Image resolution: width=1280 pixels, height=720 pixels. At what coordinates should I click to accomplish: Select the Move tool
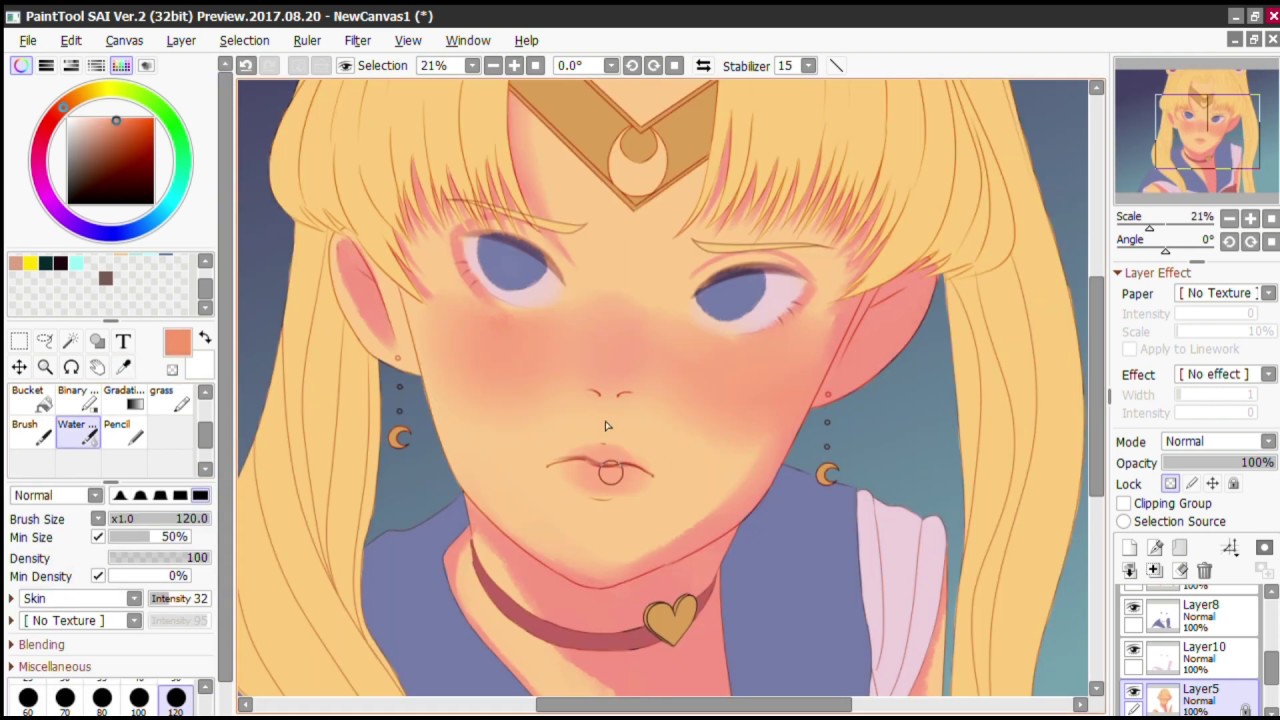(x=19, y=368)
